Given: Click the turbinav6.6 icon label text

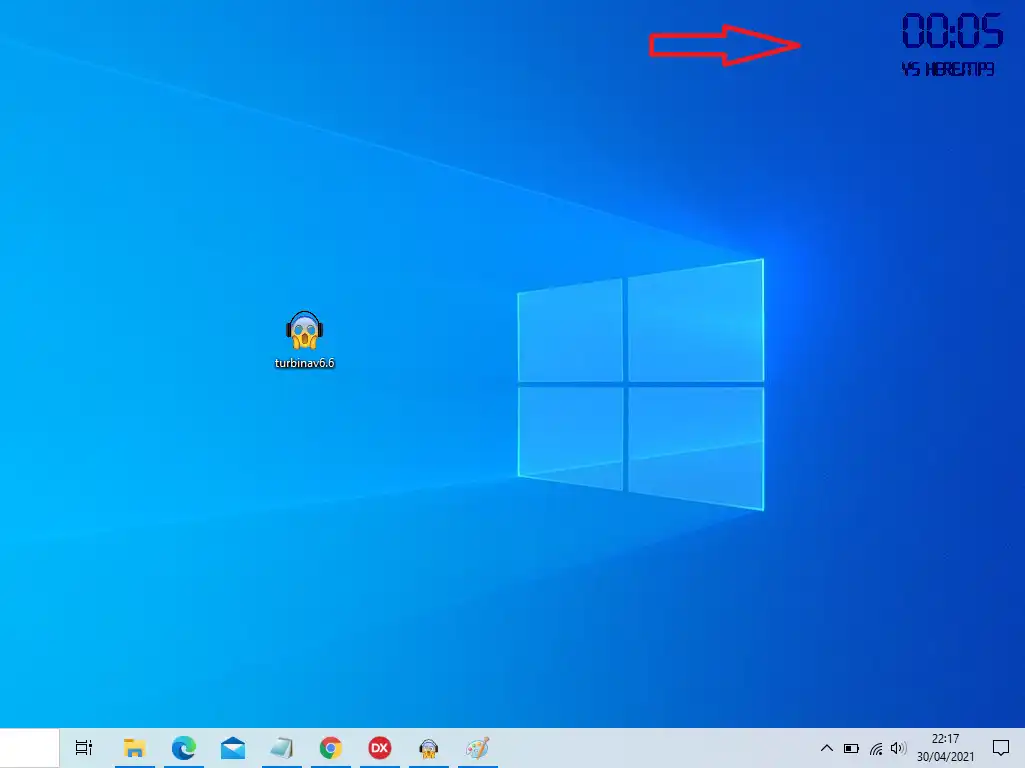Looking at the screenshot, I should click(305, 363).
